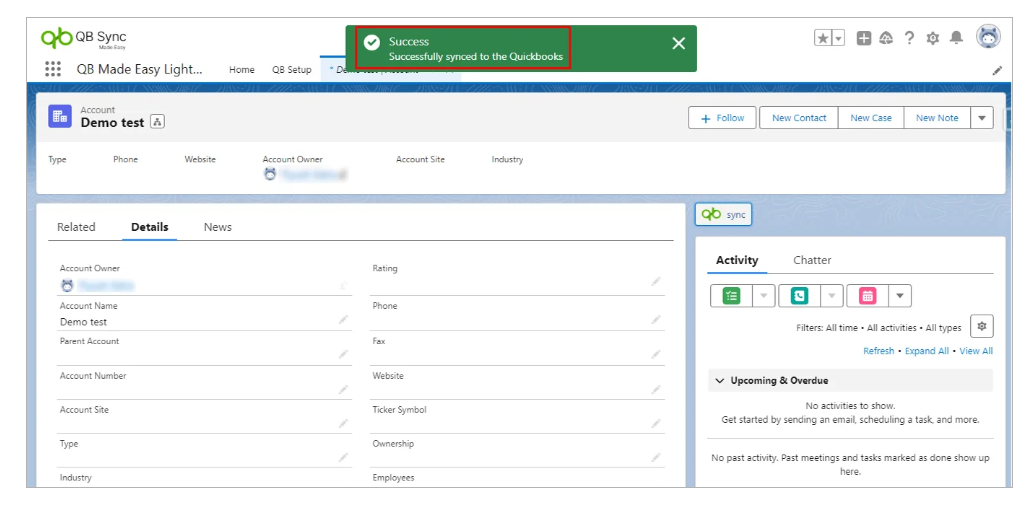Click the Expand All link
The width and height of the screenshot is (1035, 512).
pos(926,351)
